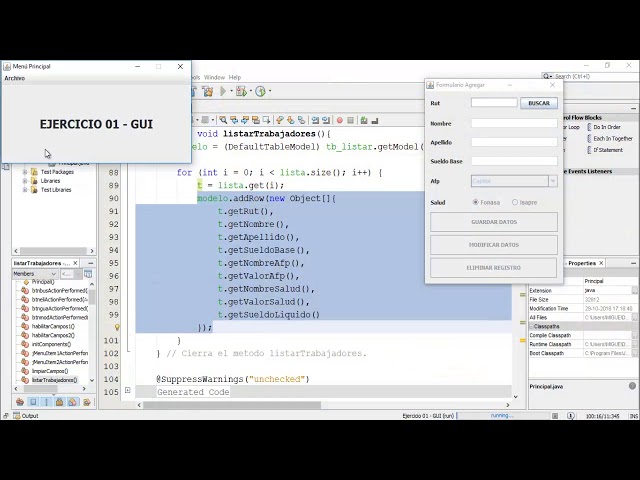Click the Profile Project clock icon
This screenshot has width=640, height=480.
coord(260,91)
